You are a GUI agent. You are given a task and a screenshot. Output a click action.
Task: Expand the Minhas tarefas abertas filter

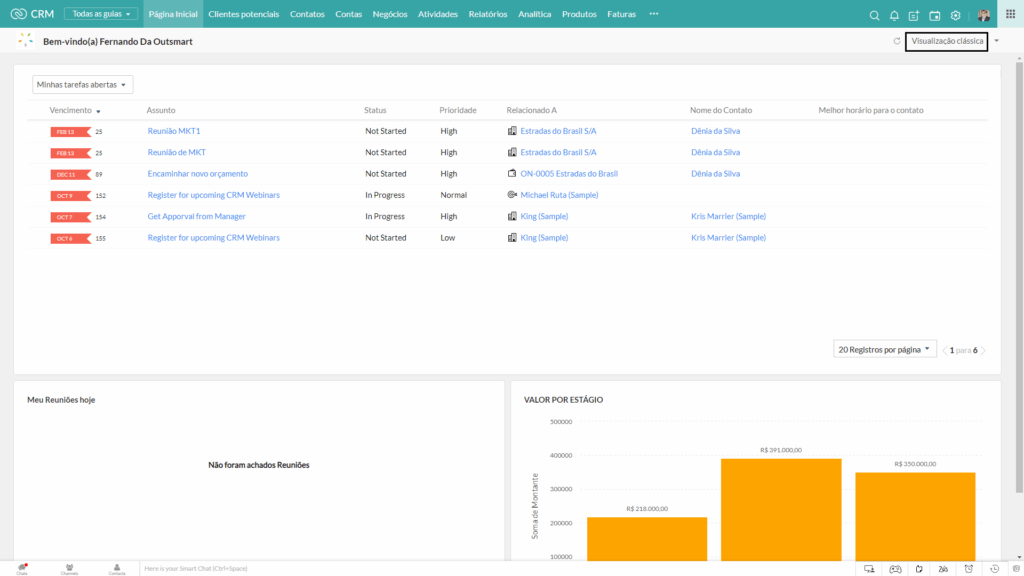[82, 84]
